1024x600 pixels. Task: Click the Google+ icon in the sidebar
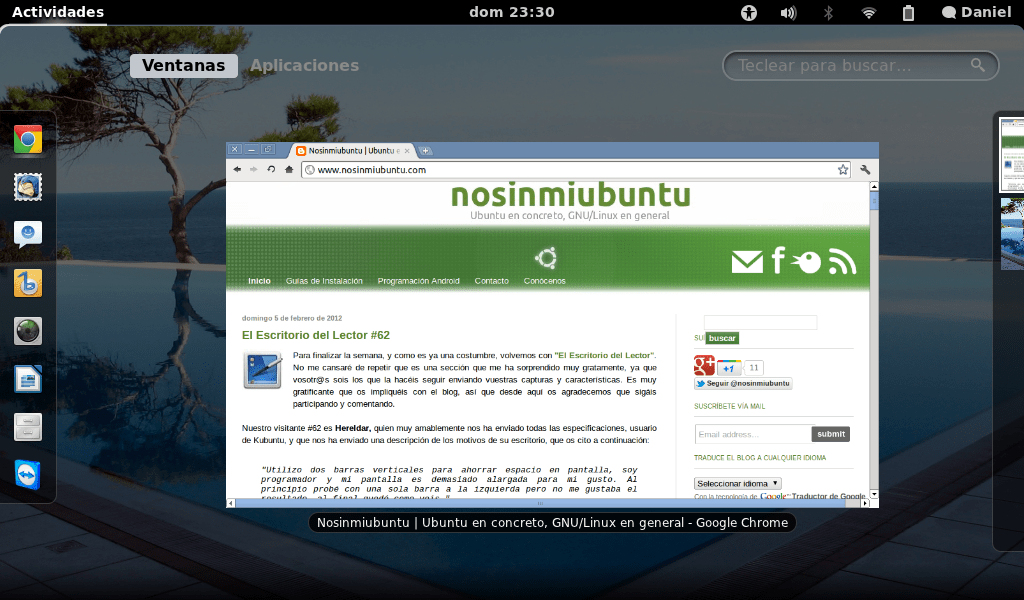coord(704,365)
